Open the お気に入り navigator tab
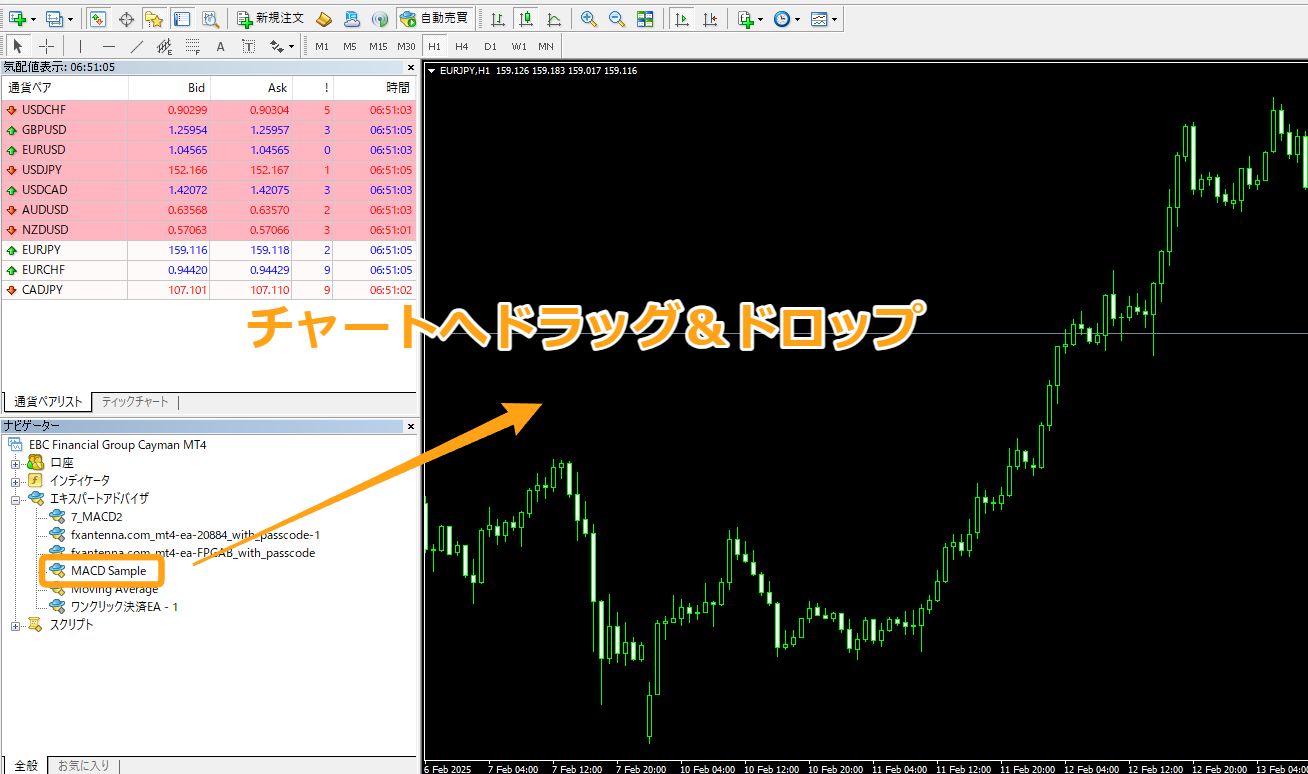 (83, 765)
